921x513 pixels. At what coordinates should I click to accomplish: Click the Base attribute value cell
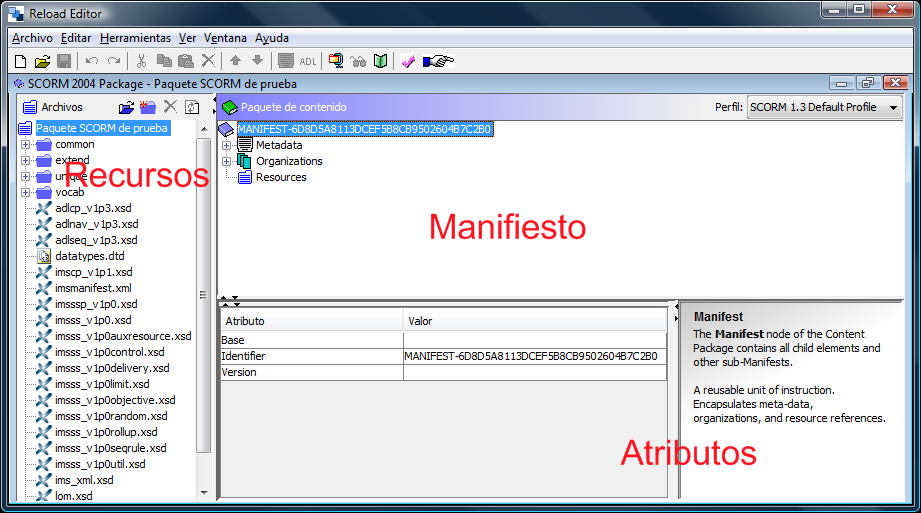(535, 340)
